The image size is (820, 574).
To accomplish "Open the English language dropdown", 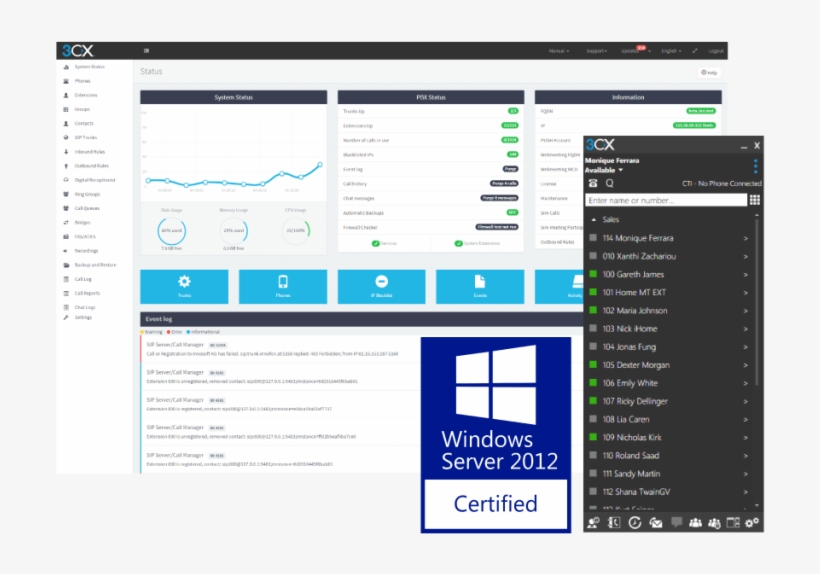I will pyautogui.click(x=671, y=51).
